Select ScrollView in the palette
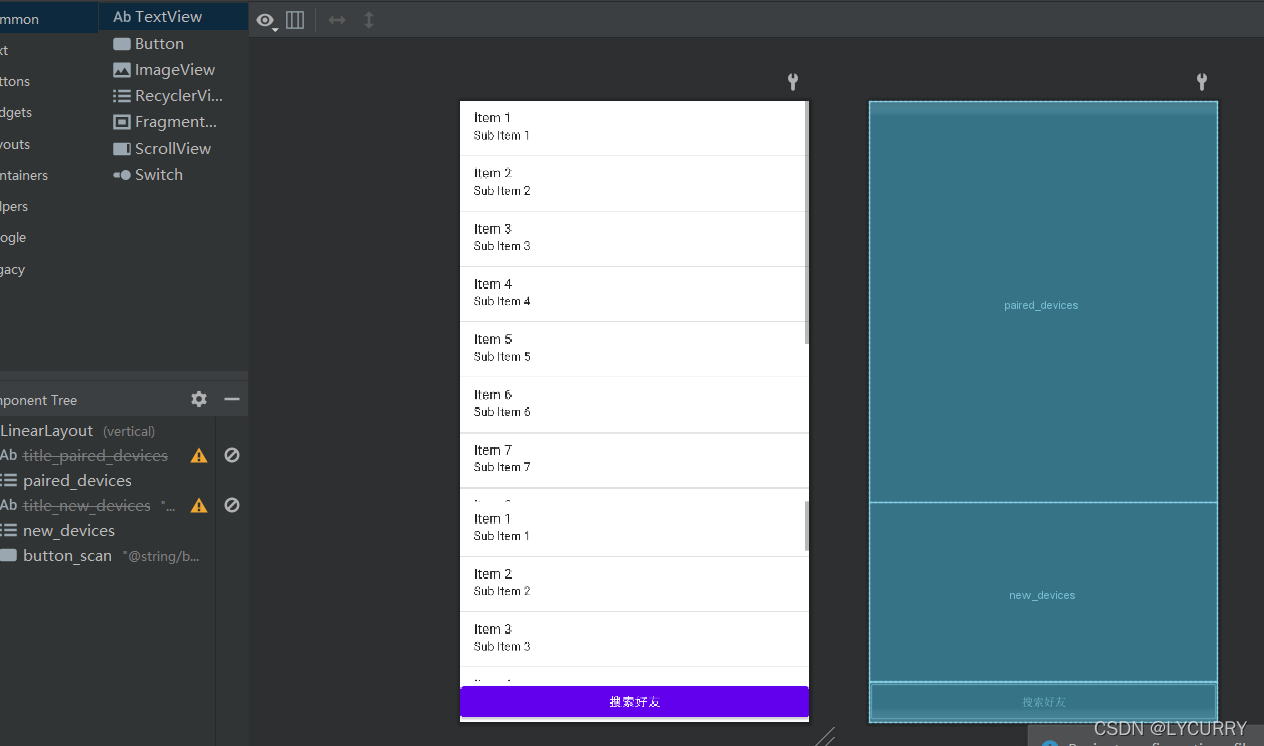Viewport: 1264px width, 746px height. (x=173, y=148)
